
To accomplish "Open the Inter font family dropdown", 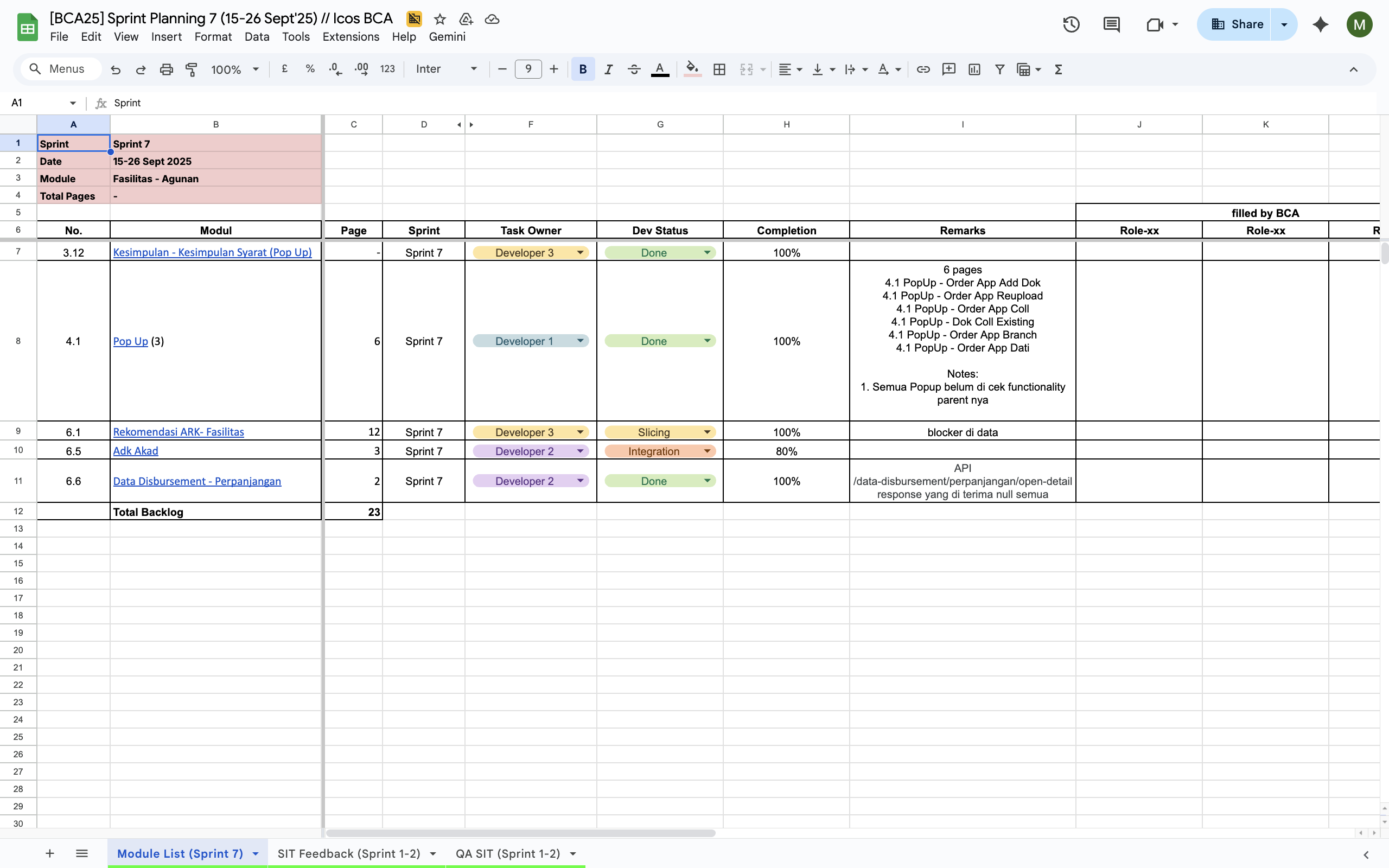I will pos(446,69).
